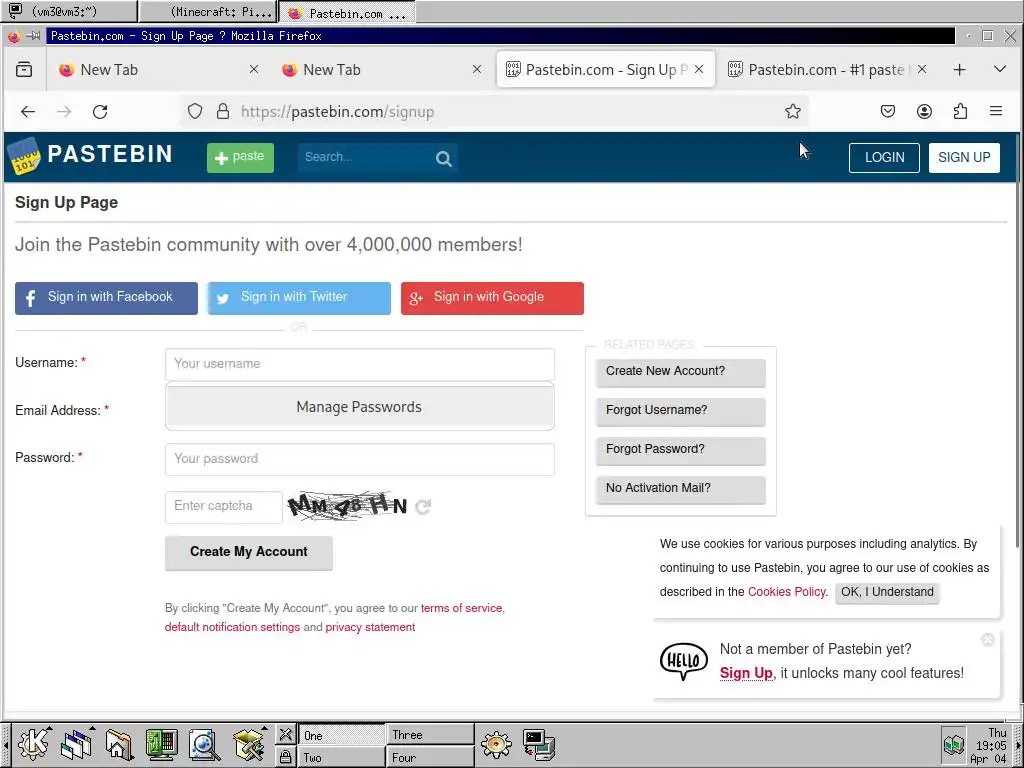Reload the current page
The image size is (1024, 768).
tap(100, 112)
